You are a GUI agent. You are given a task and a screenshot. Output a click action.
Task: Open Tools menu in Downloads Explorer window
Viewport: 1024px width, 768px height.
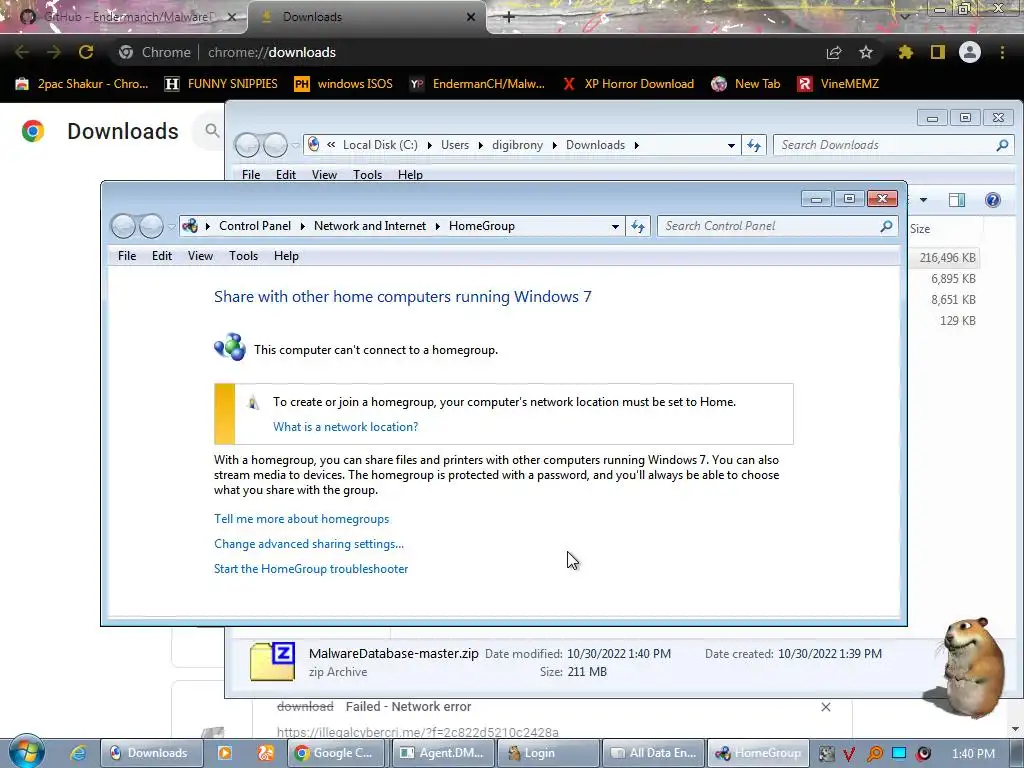(368, 175)
